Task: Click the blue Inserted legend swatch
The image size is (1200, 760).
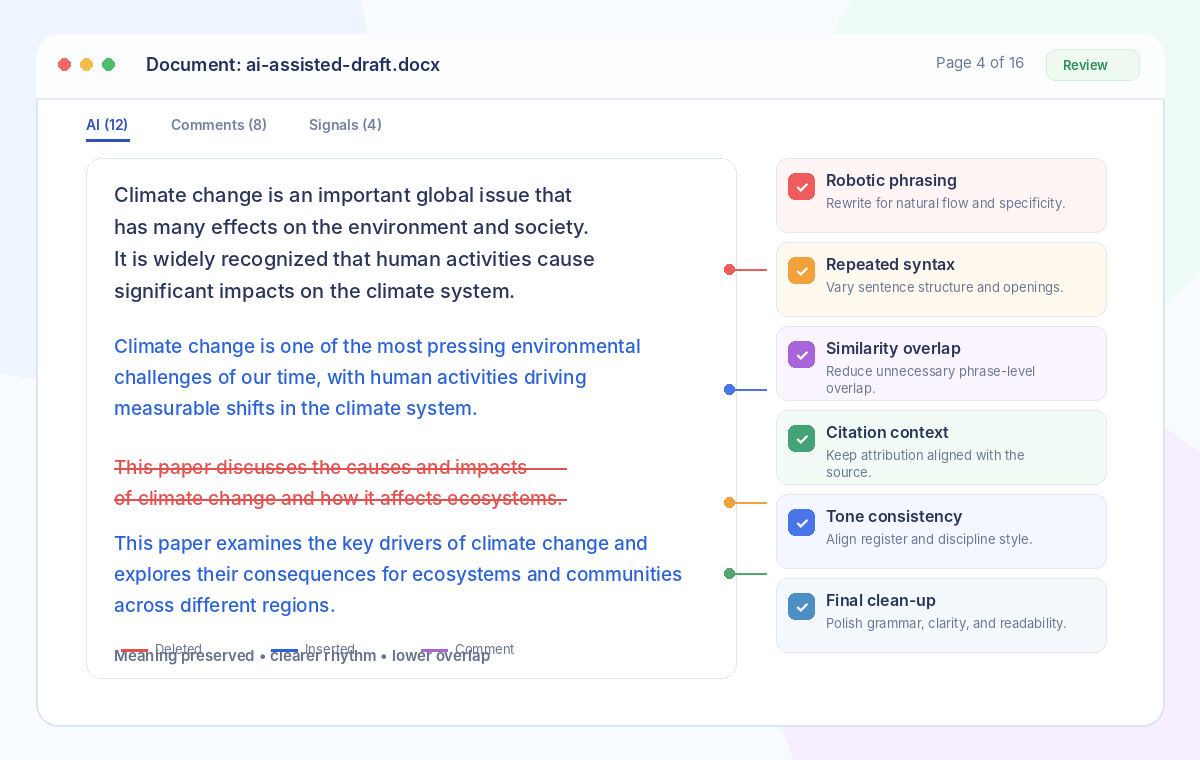Action: pos(284,650)
